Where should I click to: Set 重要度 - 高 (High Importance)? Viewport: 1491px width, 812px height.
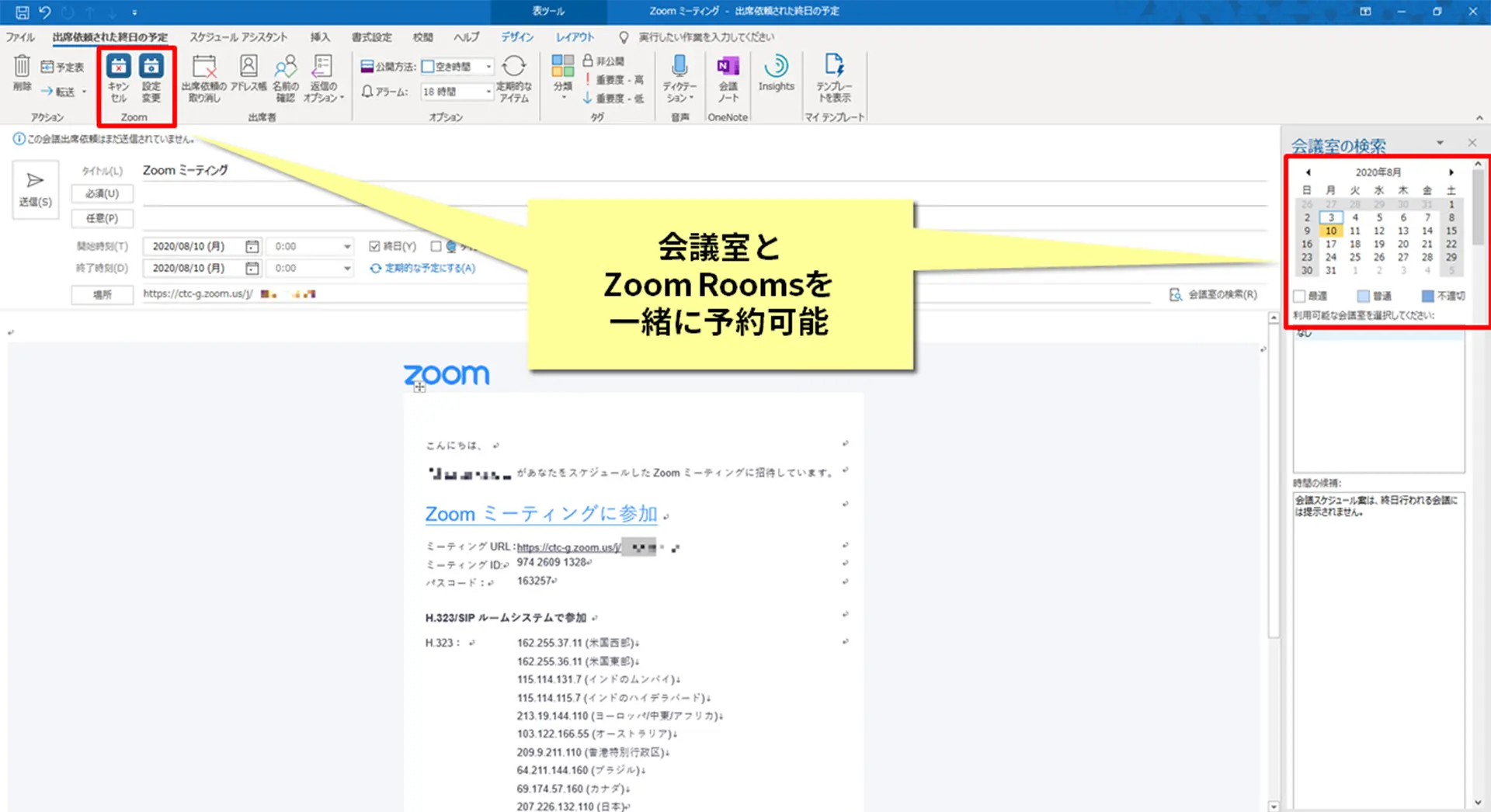point(613,80)
